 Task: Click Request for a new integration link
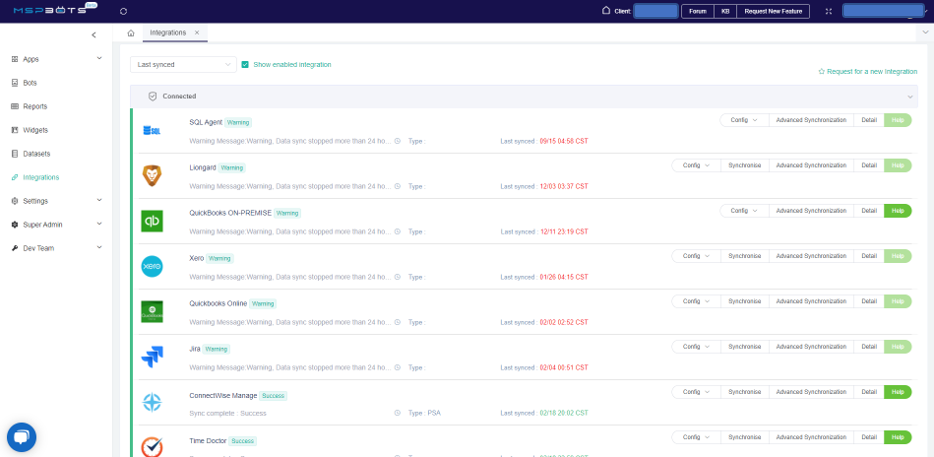pos(868,71)
